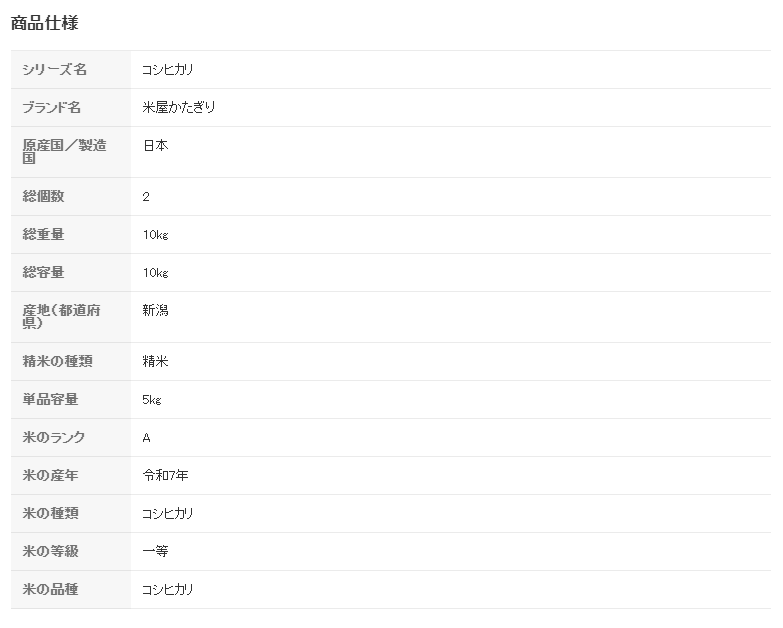This screenshot has height=628, width=783.
Task: Select the 新潟 prefecture value
Action: 155,311
